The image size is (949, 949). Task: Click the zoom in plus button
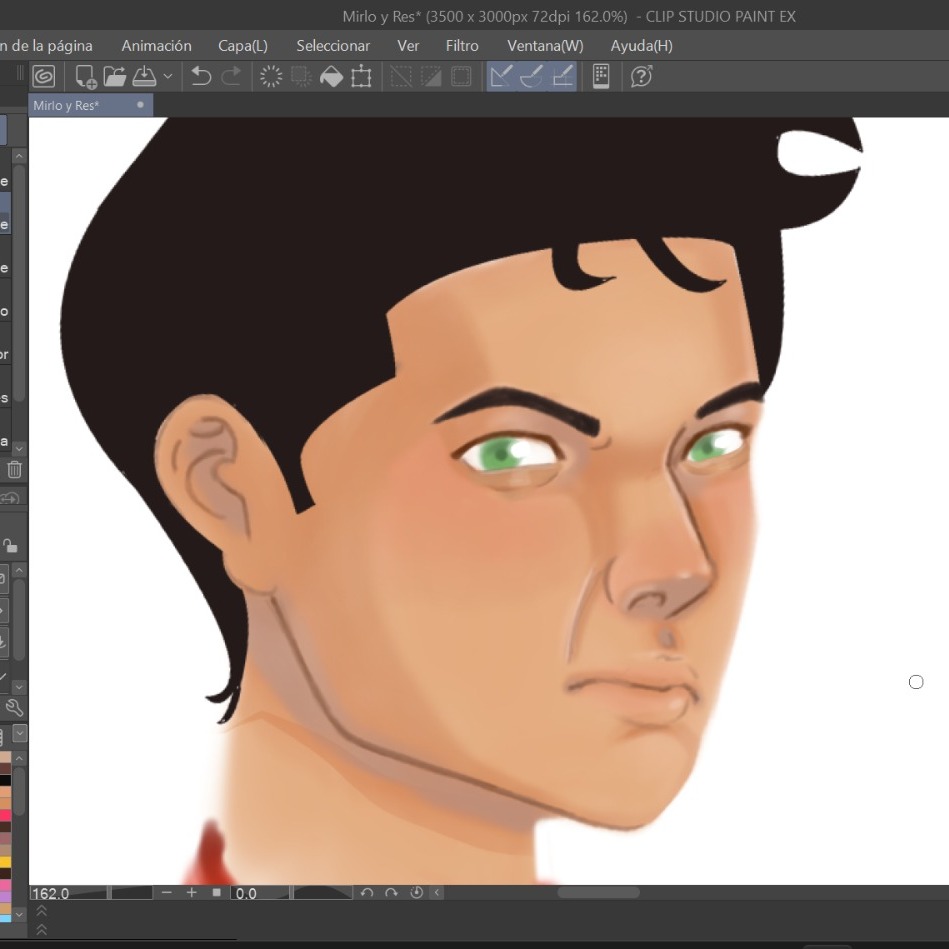coord(191,893)
